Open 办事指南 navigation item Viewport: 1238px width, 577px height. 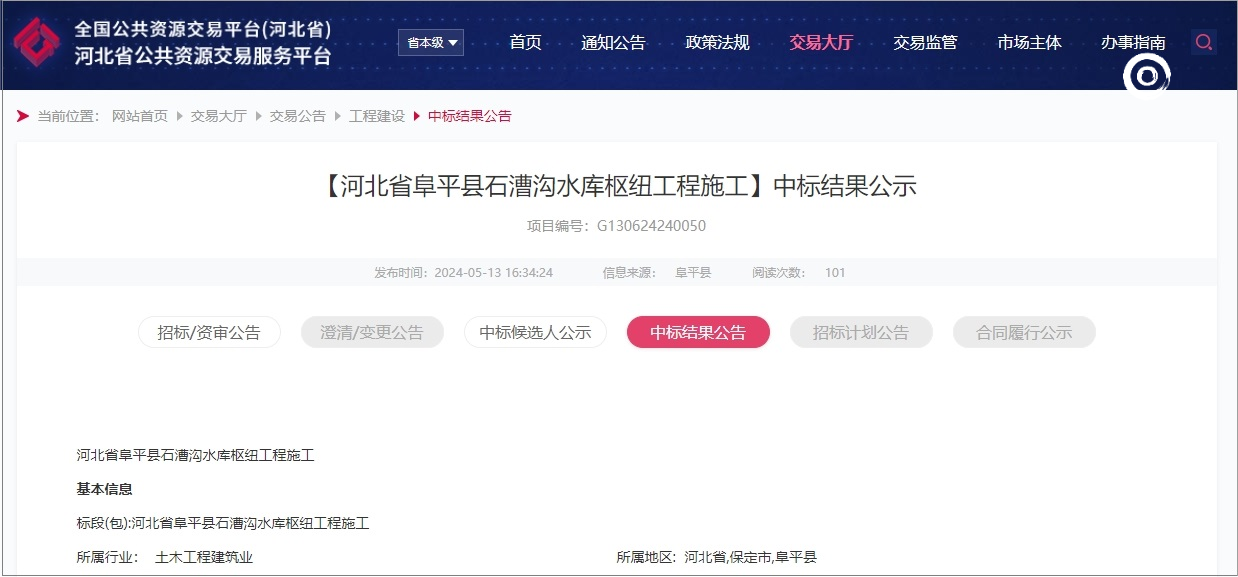click(x=1133, y=42)
